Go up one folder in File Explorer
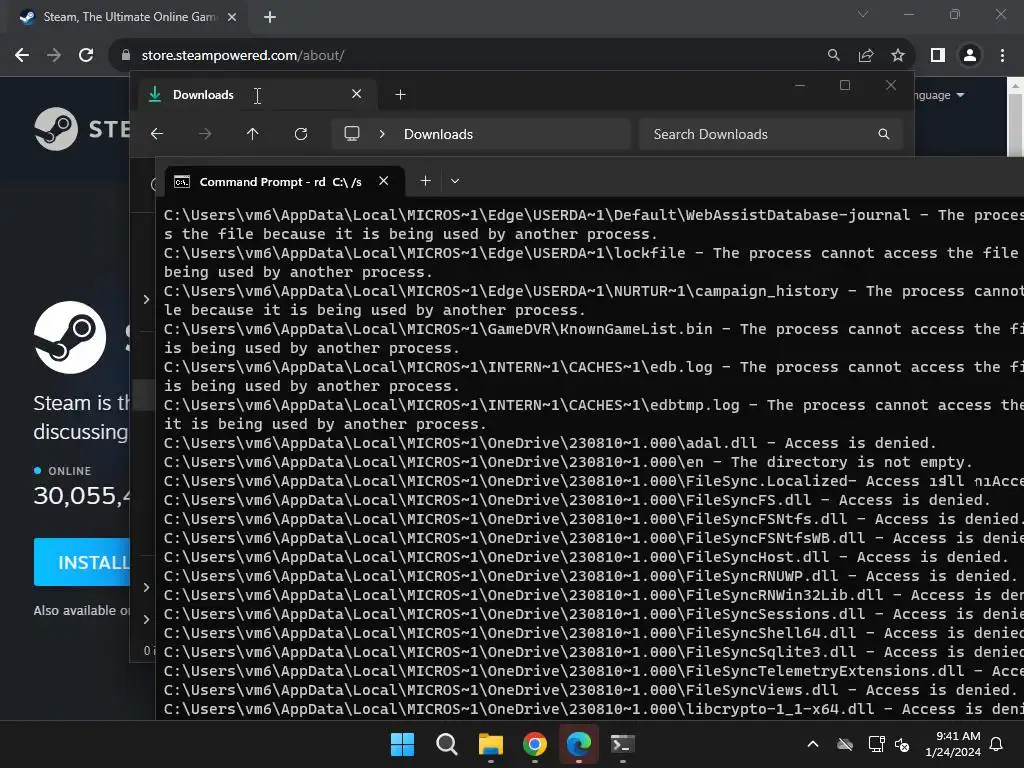 coord(253,134)
